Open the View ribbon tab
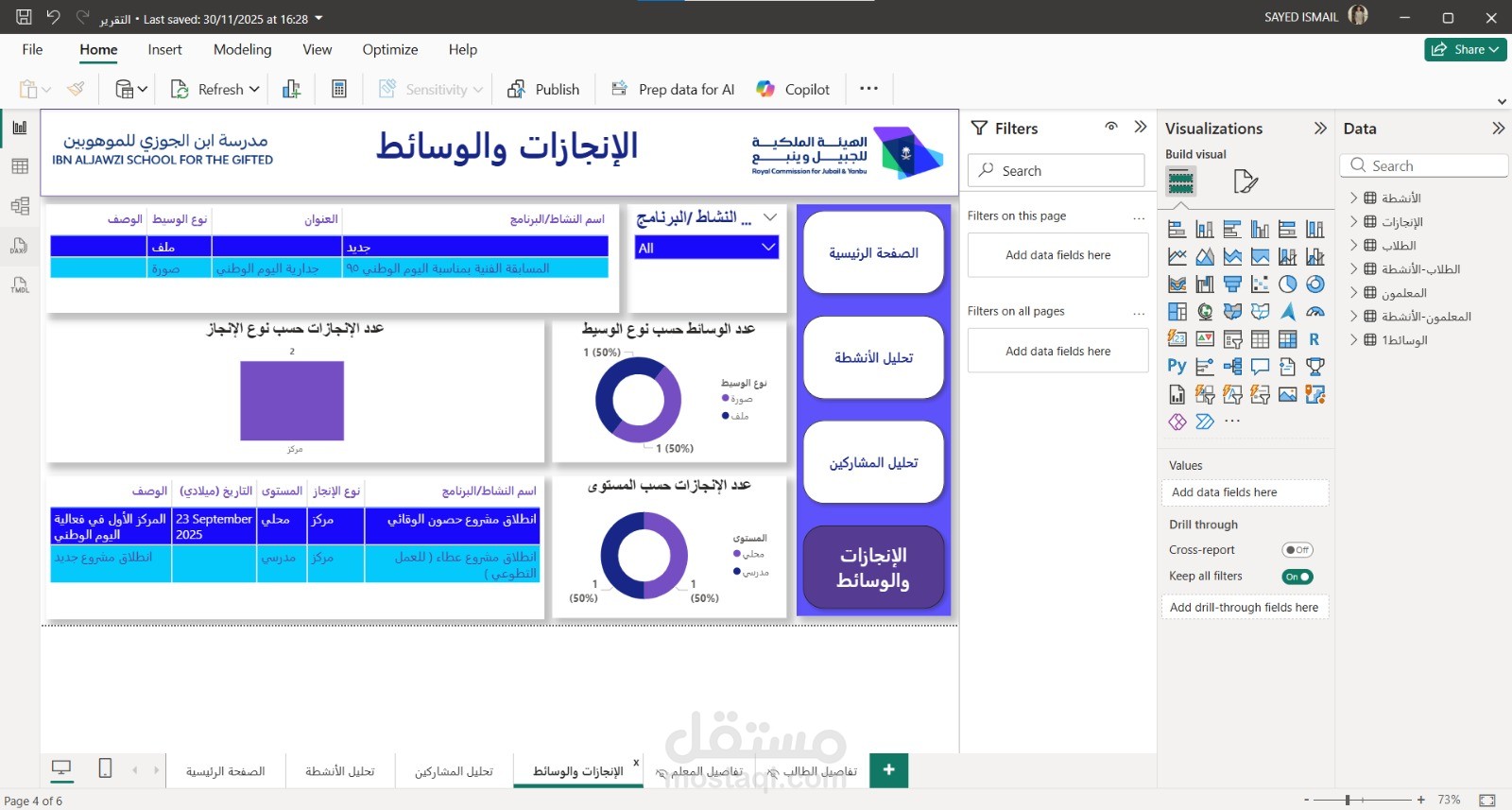This screenshot has height=810, width=1512. (x=317, y=49)
